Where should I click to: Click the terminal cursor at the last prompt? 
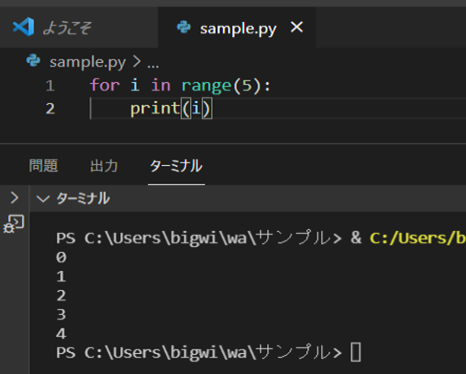click(356, 352)
